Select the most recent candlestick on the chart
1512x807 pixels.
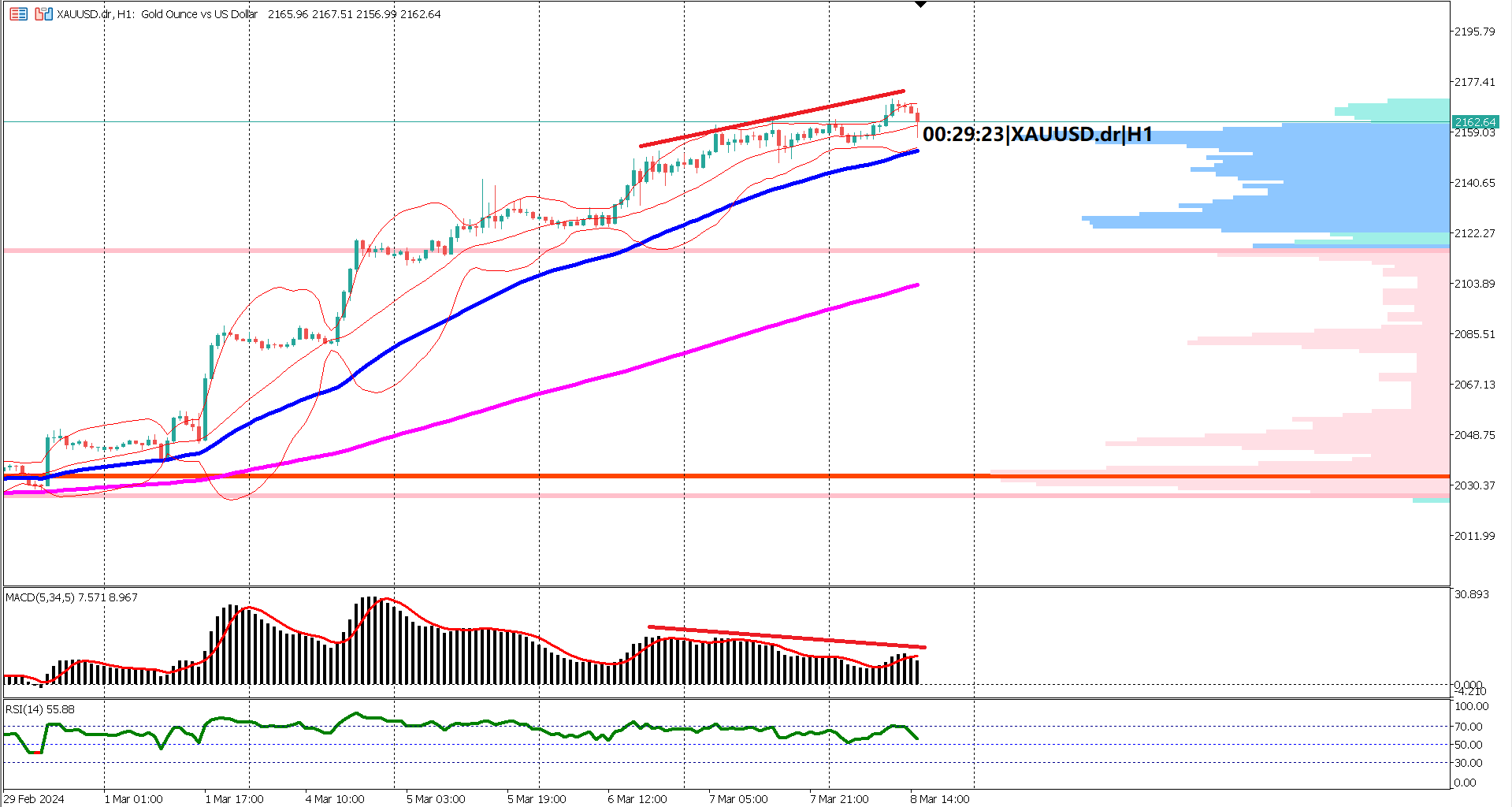coord(916,118)
